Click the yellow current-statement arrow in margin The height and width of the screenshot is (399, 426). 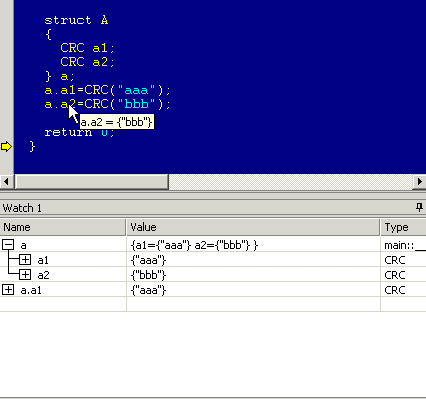click(6, 146)
